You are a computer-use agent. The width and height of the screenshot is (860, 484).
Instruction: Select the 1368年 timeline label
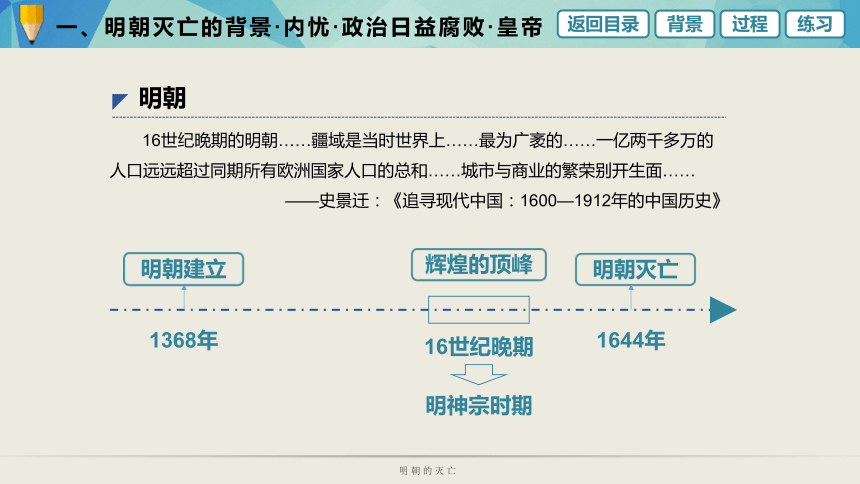[184, 340]
